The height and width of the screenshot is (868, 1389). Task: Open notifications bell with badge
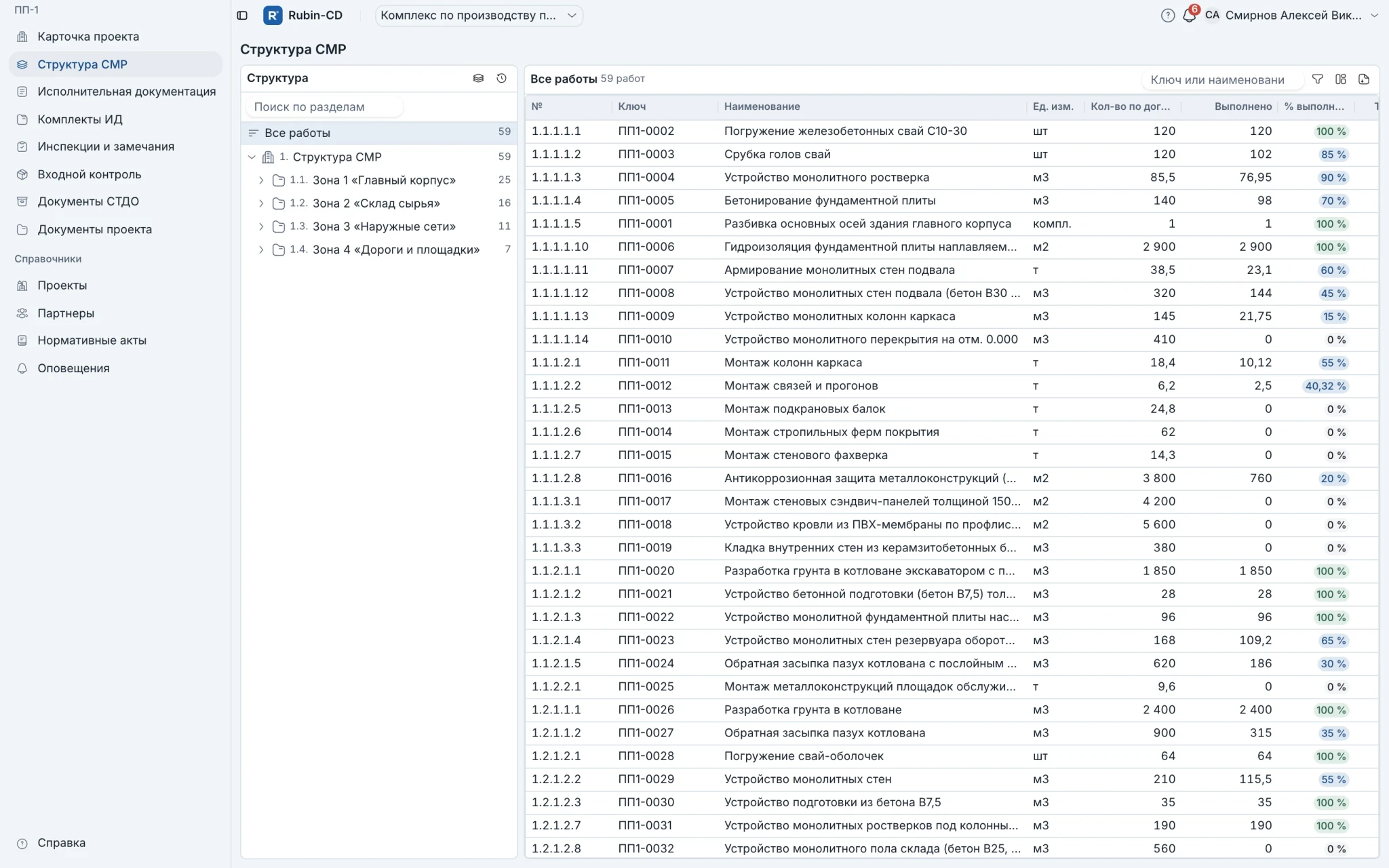point(1189,15)
